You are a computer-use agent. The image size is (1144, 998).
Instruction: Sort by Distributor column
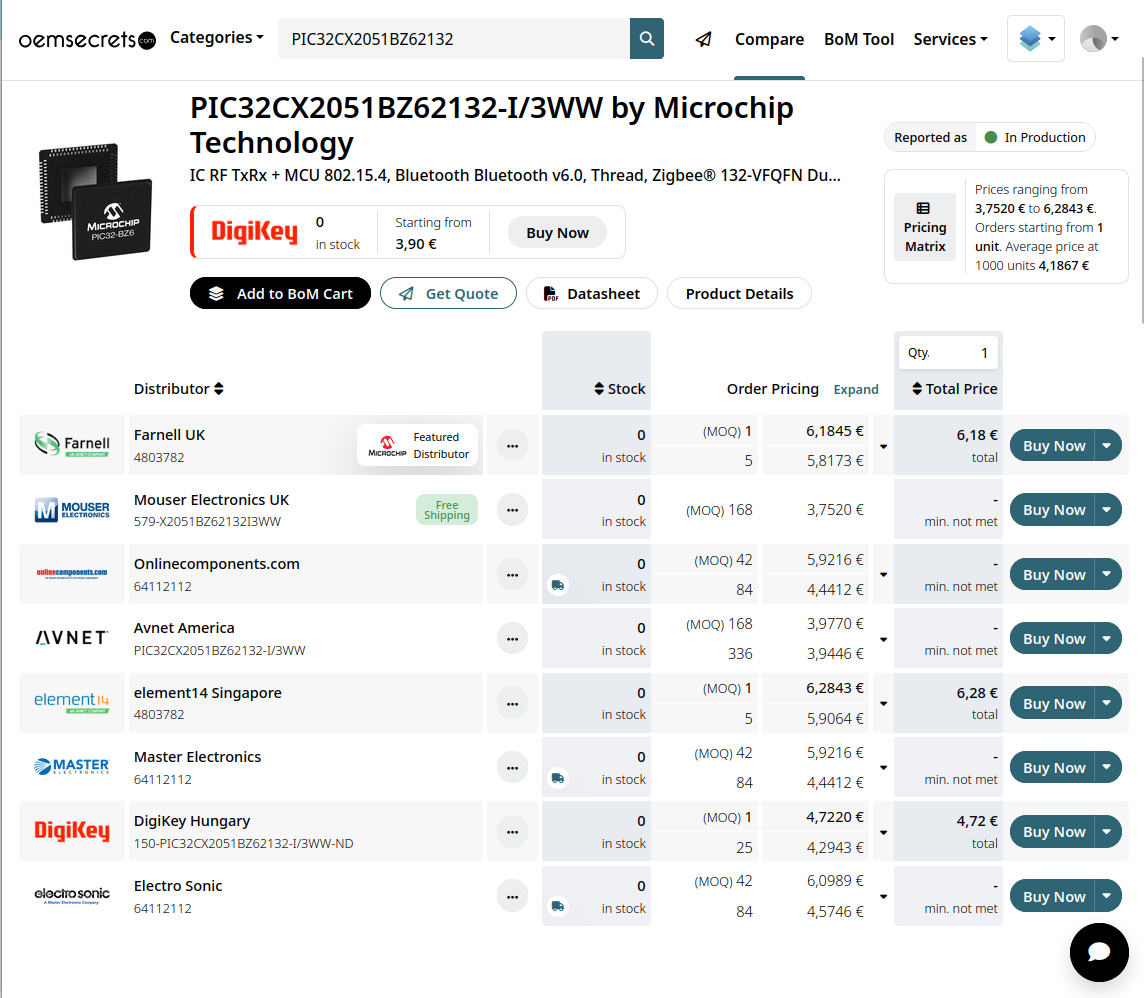click(179, 389)
